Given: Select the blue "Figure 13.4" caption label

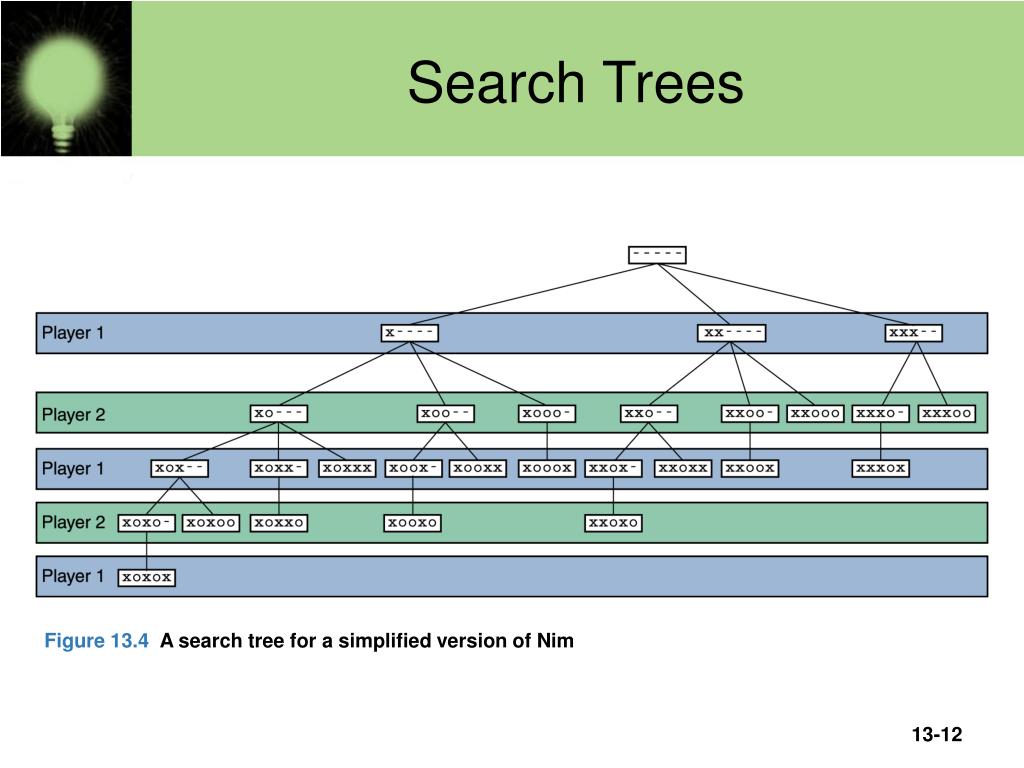Looking at the screenshot, I should 97,641.
